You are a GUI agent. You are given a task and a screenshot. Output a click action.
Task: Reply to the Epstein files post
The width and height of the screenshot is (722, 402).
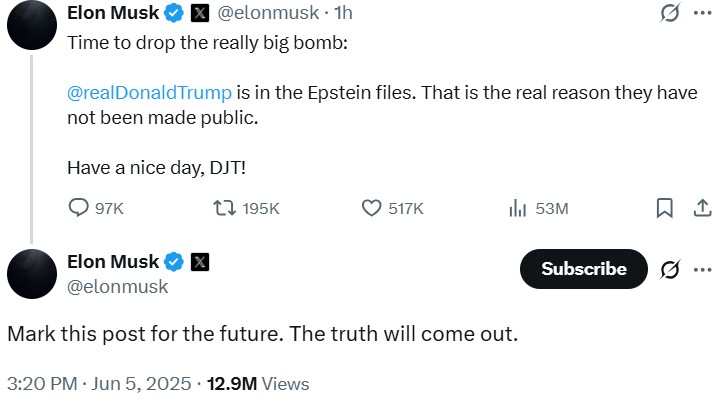[x=80, y=208]
